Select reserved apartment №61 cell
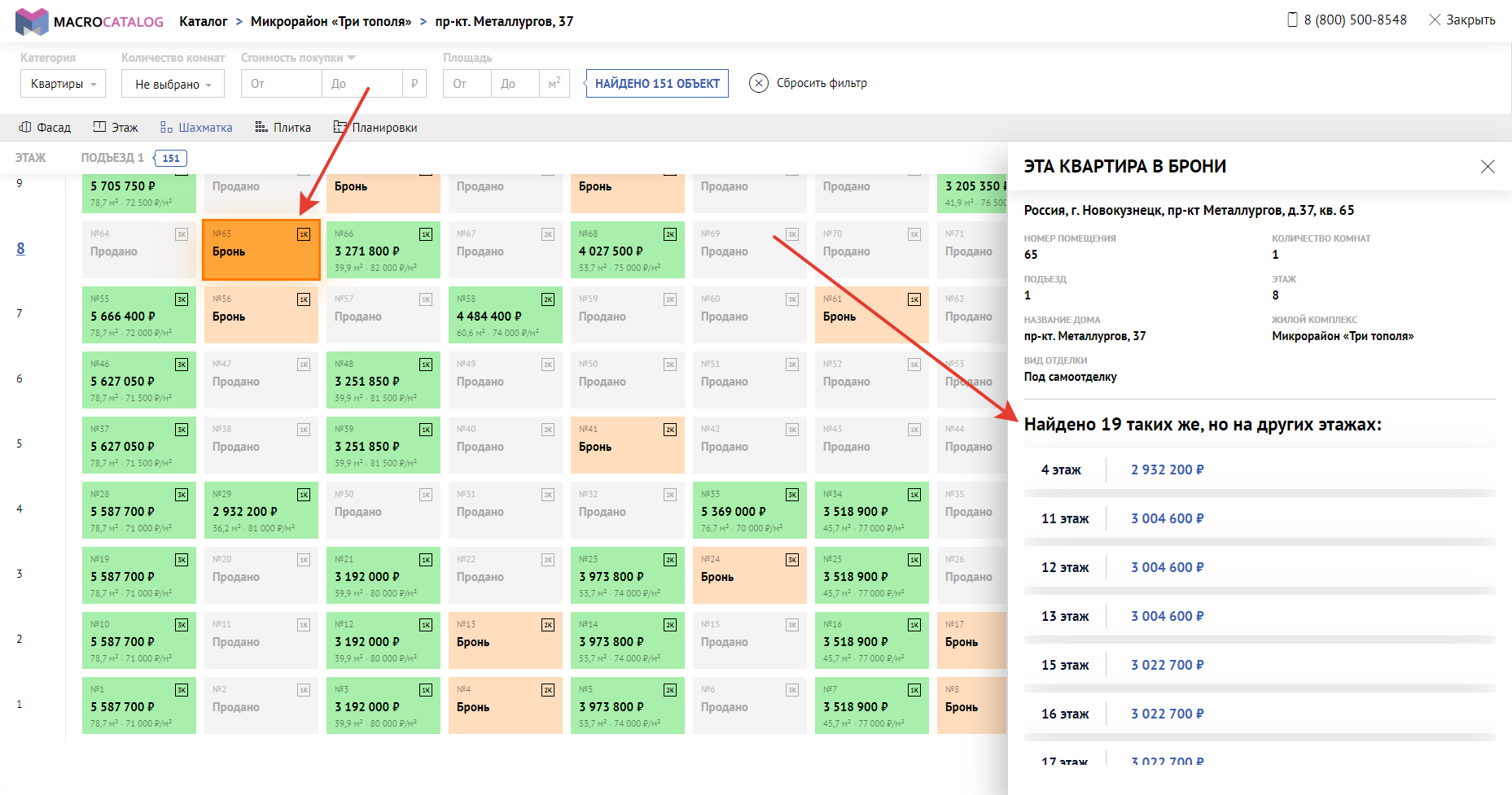The height and width of the screenshot is (795, 1512). (x=872, y=315)
